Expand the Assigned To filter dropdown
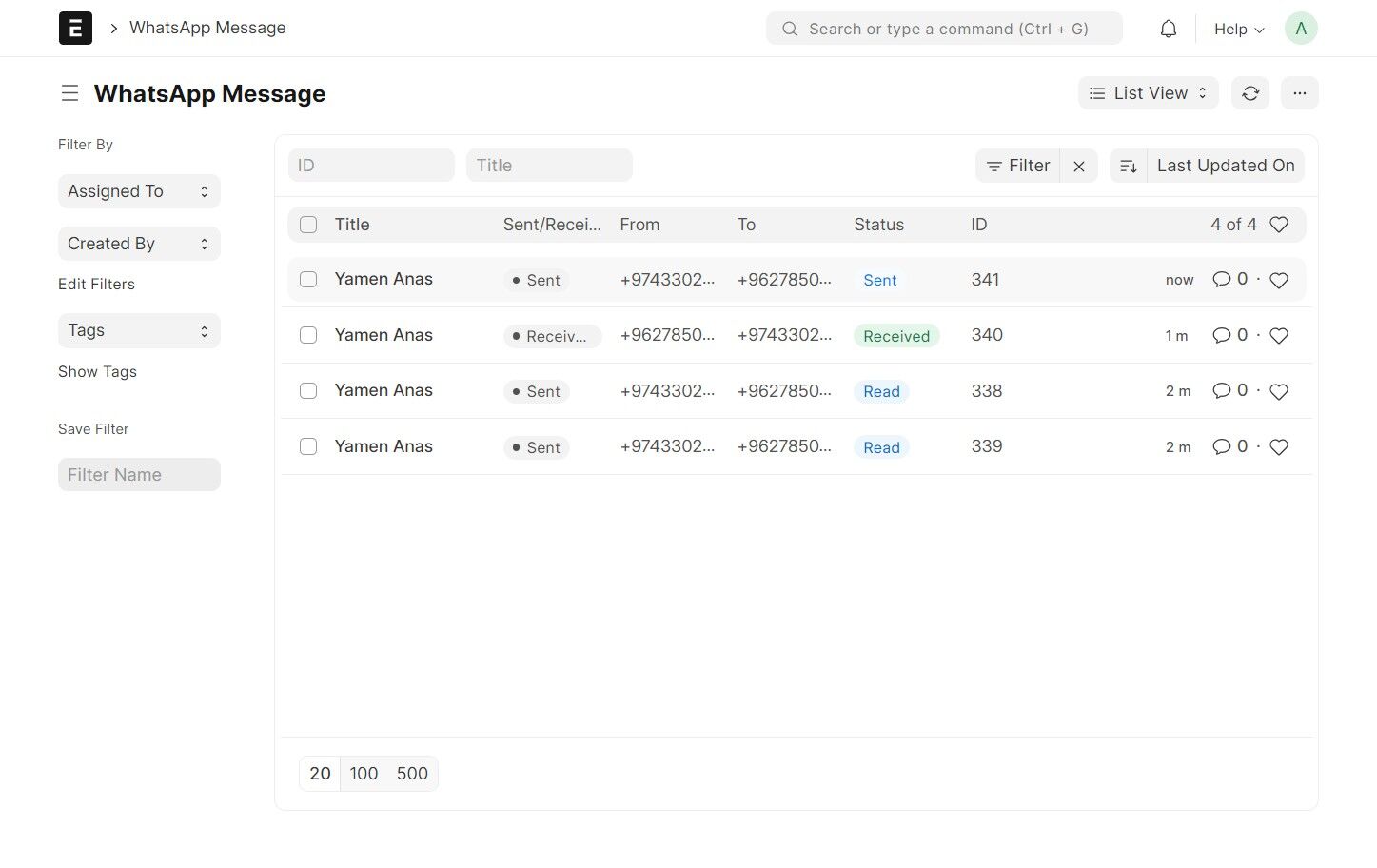The width and height of the screenshot is (1377, 868). [x=139, y=191]
